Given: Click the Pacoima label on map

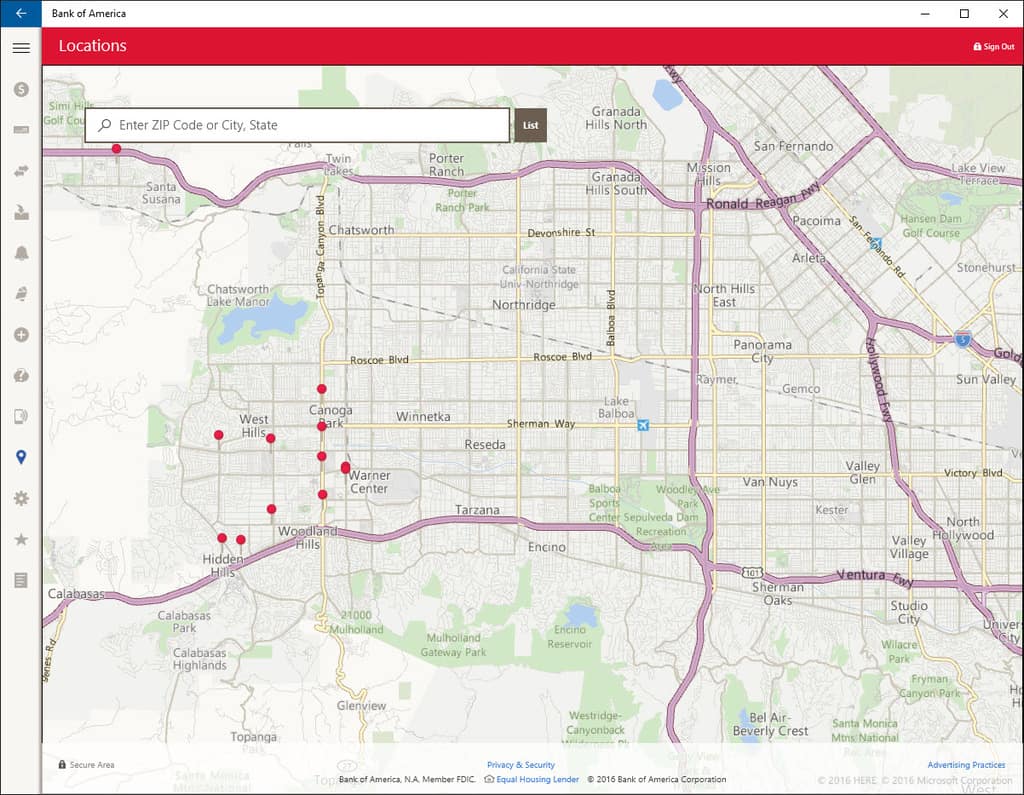Looking at the screenshot, I should (x=816, y=221).
